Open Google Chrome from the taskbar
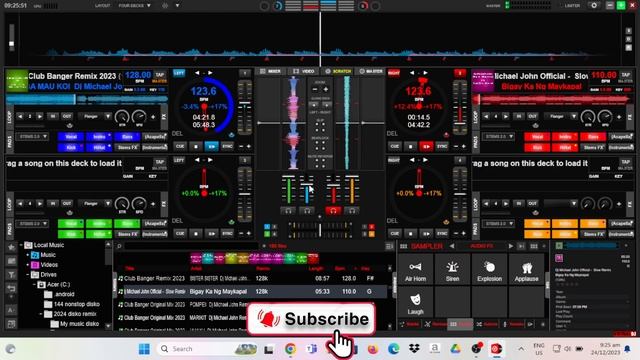This screenshot has width=640, height=360. pyautogui.click(x=290, y=349)
